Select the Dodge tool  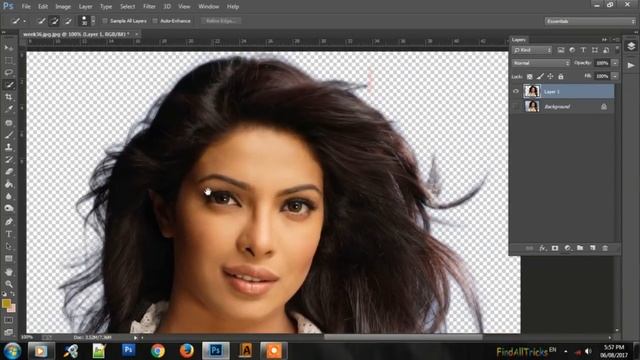click(x=9, y=209)
